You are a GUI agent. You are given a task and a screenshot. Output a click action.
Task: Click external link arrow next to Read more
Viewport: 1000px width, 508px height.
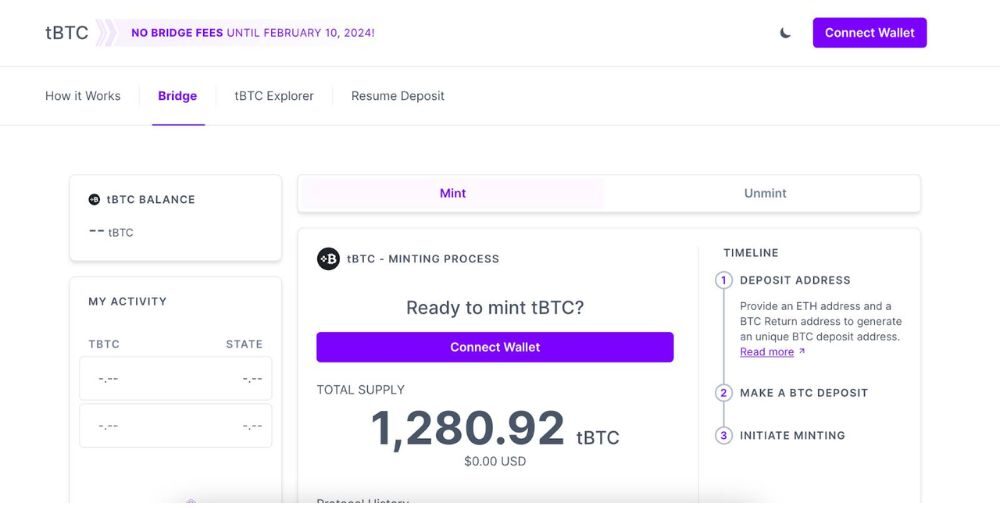click(x=802, y=352)
